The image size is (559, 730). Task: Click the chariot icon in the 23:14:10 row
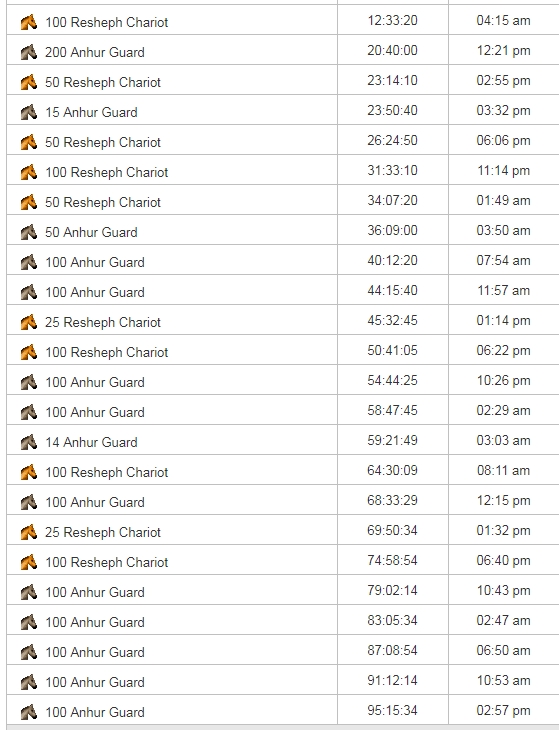(29, 82)
